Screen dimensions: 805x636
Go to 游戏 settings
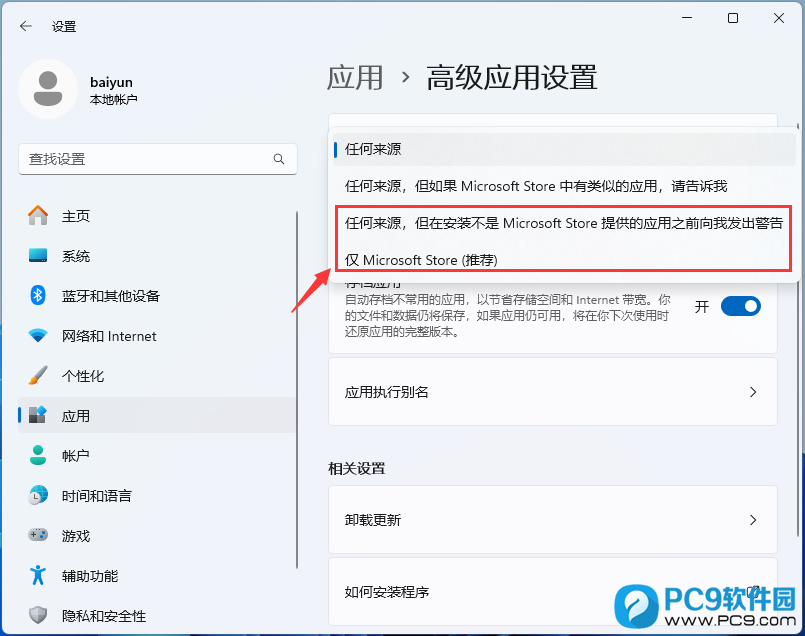pos(157,535)
